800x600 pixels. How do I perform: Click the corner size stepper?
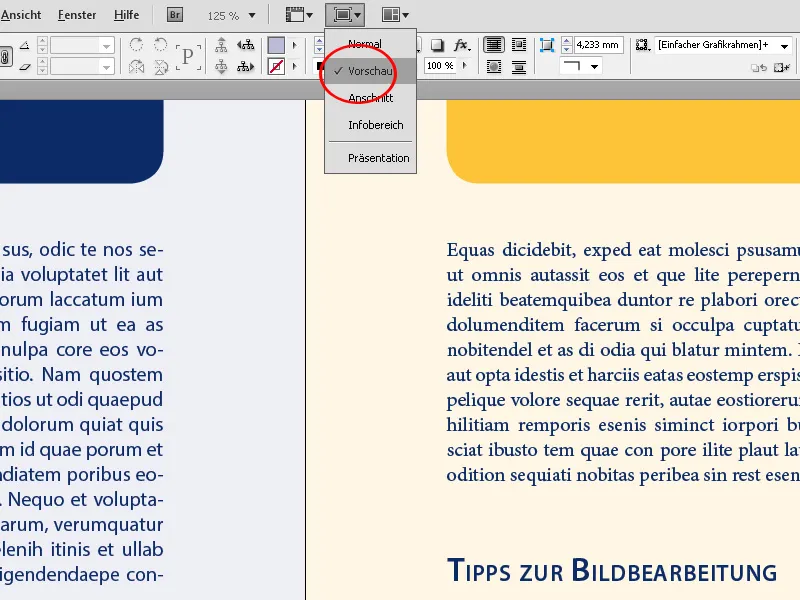coord(566,45)
